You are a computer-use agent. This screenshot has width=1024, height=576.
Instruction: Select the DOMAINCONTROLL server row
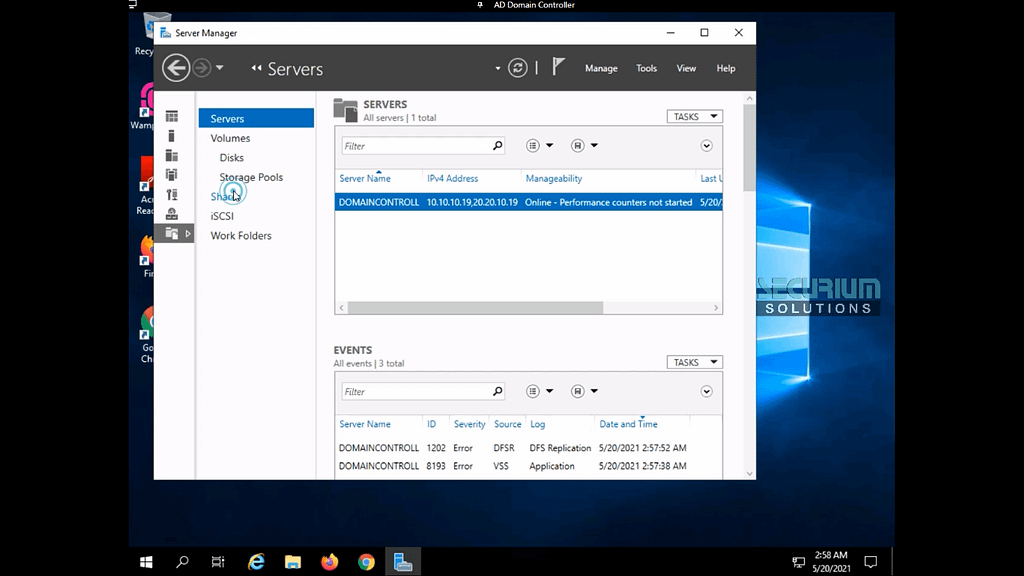(528, 202)
